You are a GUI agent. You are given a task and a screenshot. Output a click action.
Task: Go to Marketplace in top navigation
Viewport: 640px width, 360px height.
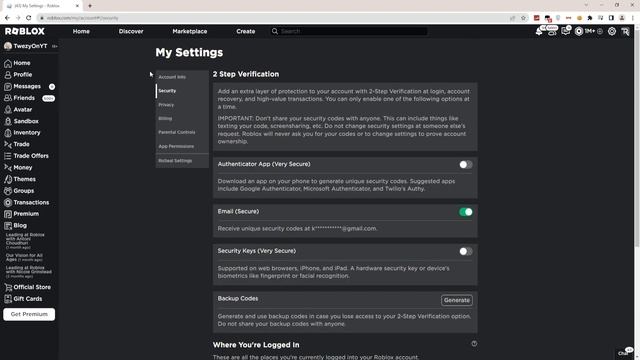[x=190, y=31]
